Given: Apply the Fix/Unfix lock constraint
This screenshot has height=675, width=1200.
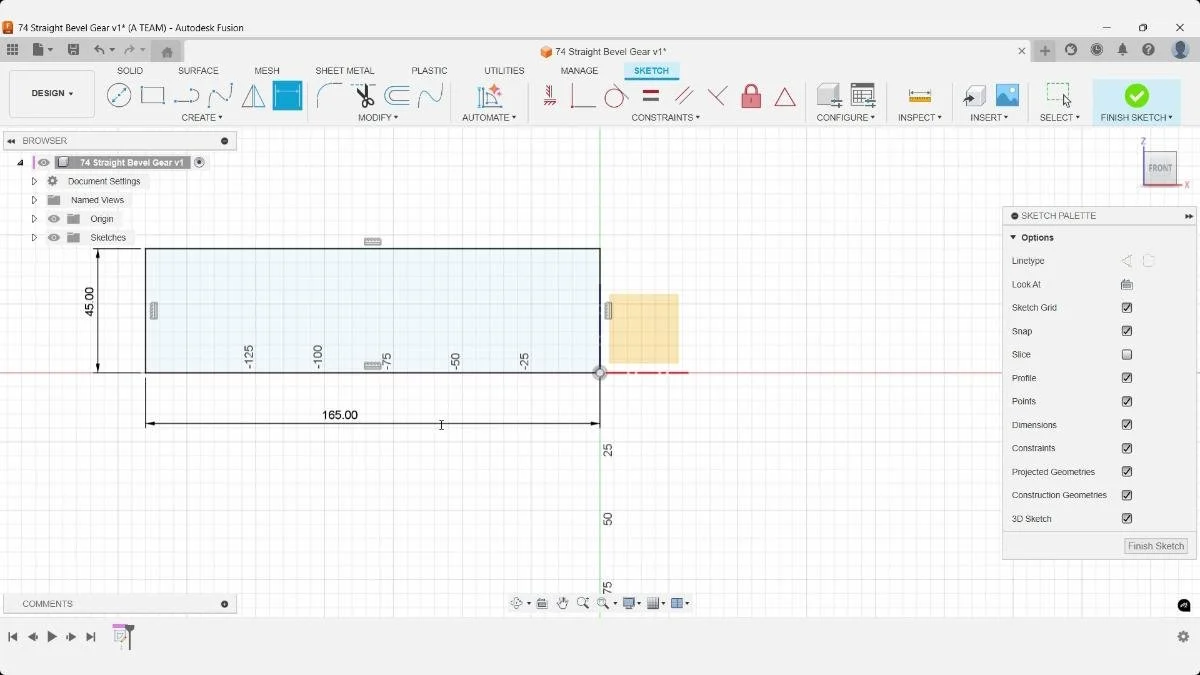Looking at the screenshot, I should point(751,96).
